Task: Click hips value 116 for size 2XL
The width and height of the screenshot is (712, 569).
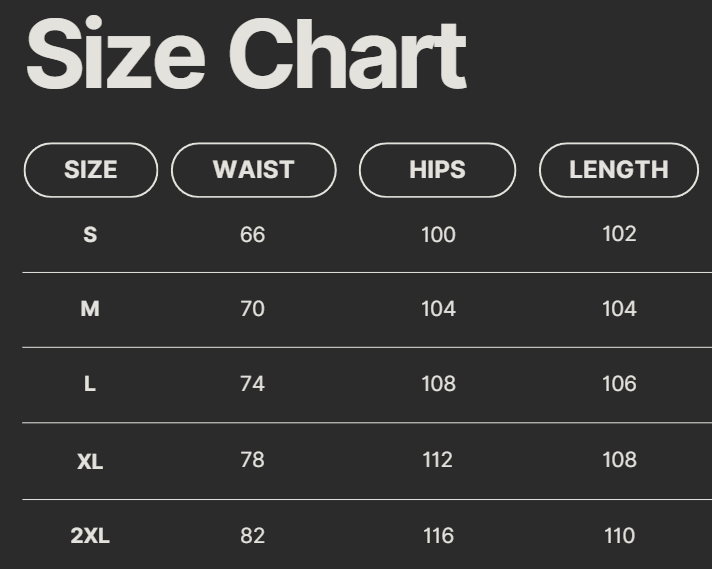Action: [x=438, y=536]
